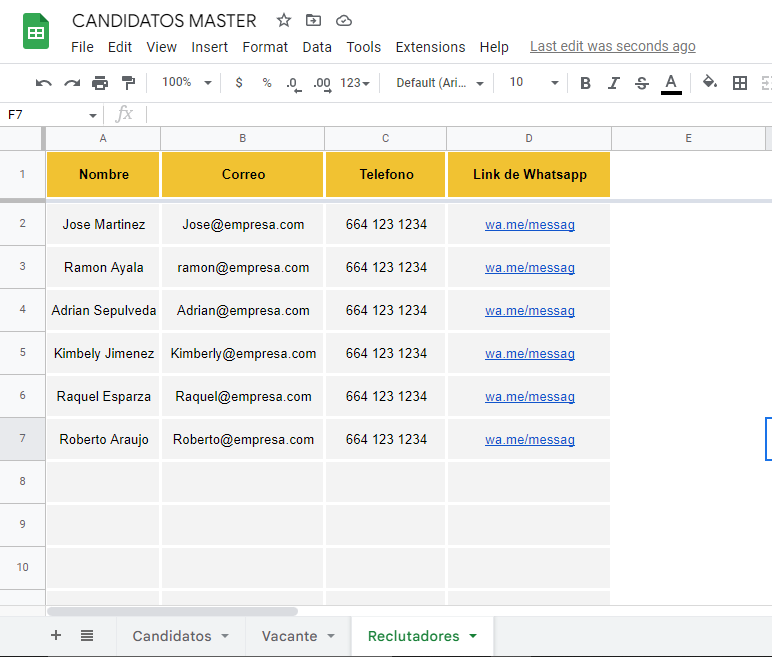
Task: Activate the paint format tool
Action: (x=128, y=83)
